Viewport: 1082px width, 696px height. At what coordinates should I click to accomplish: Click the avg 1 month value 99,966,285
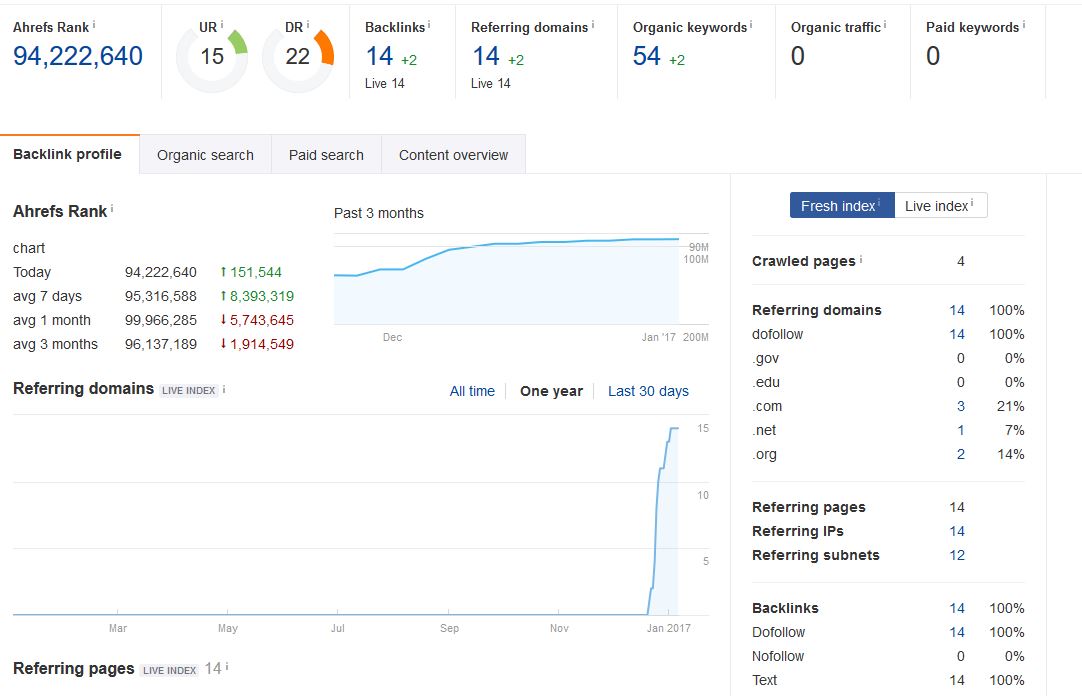pos(161,321)
